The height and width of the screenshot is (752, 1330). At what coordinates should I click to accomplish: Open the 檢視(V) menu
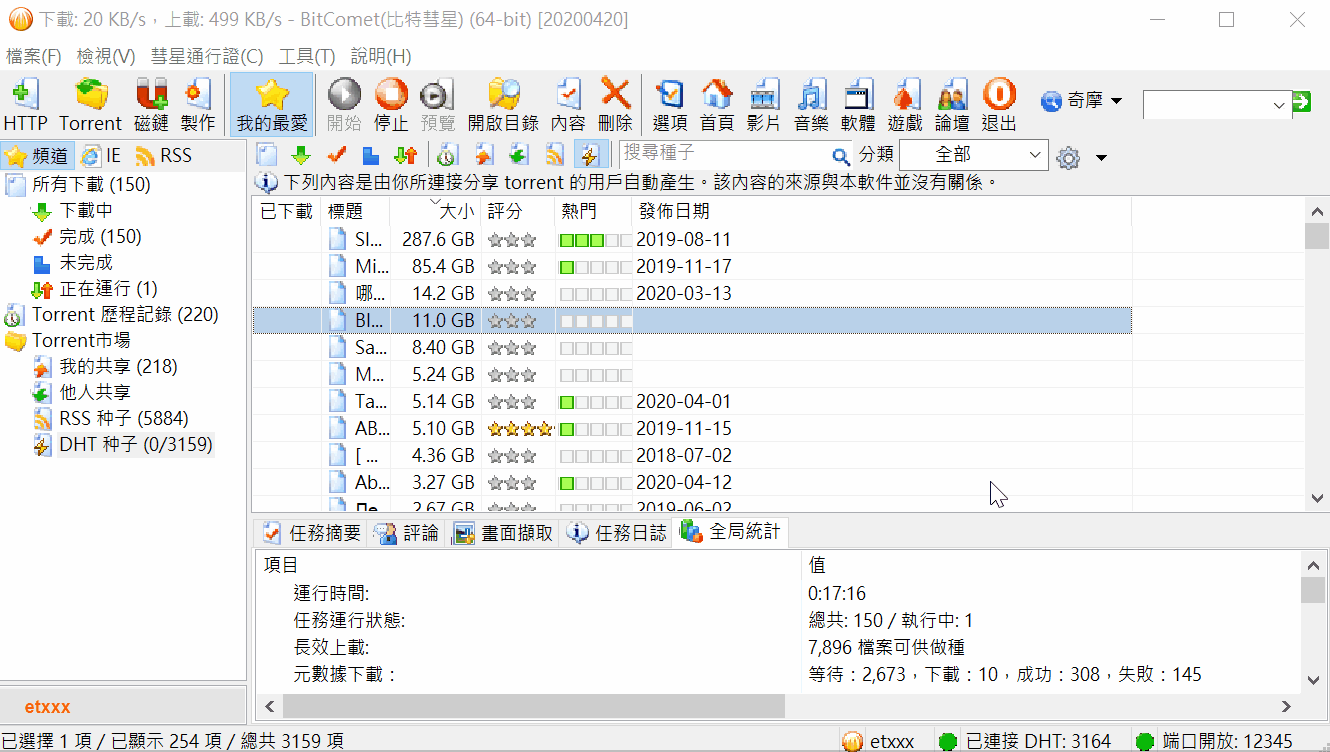click(106, 56)
